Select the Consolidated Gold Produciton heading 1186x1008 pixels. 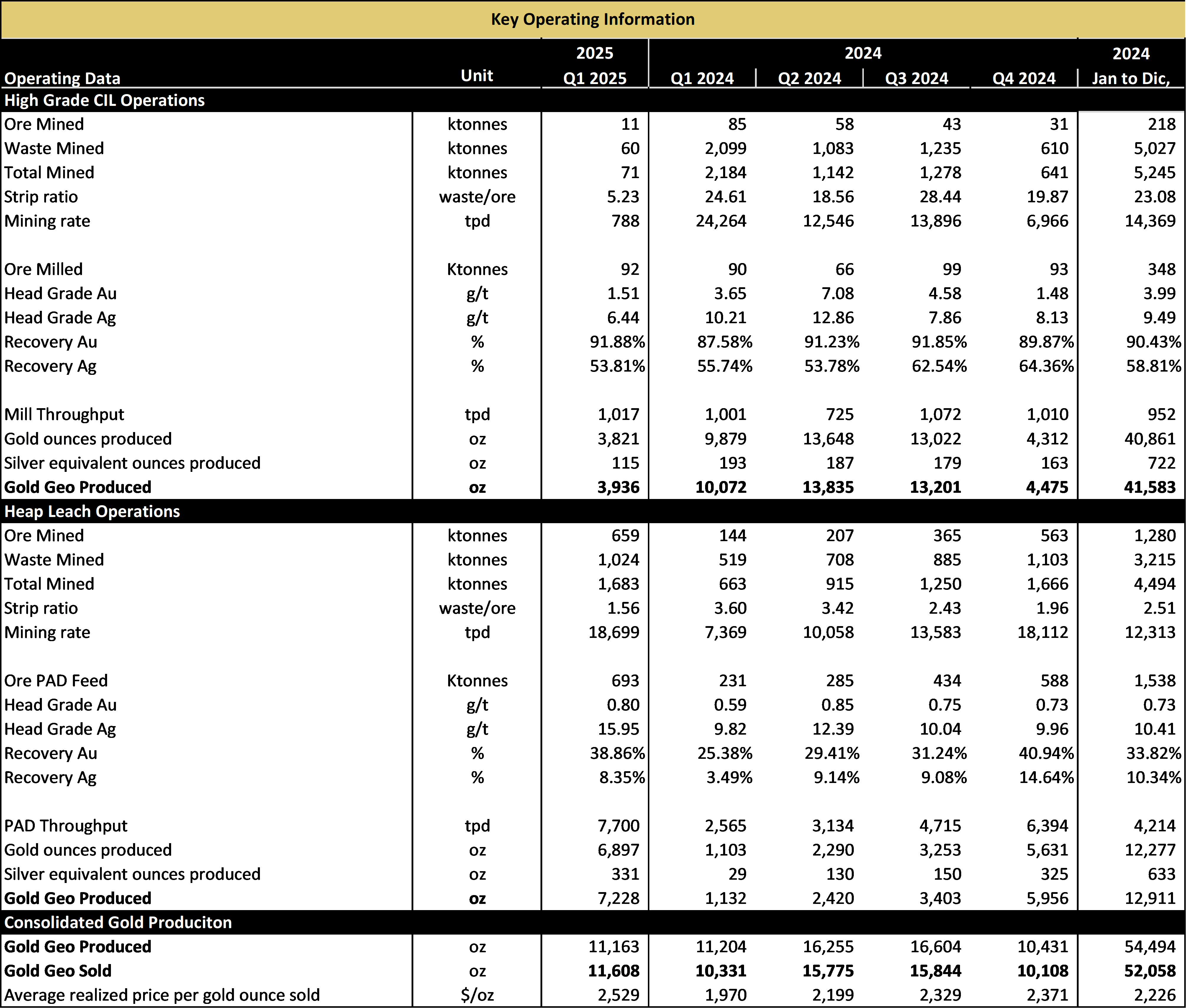coord(118,922)
